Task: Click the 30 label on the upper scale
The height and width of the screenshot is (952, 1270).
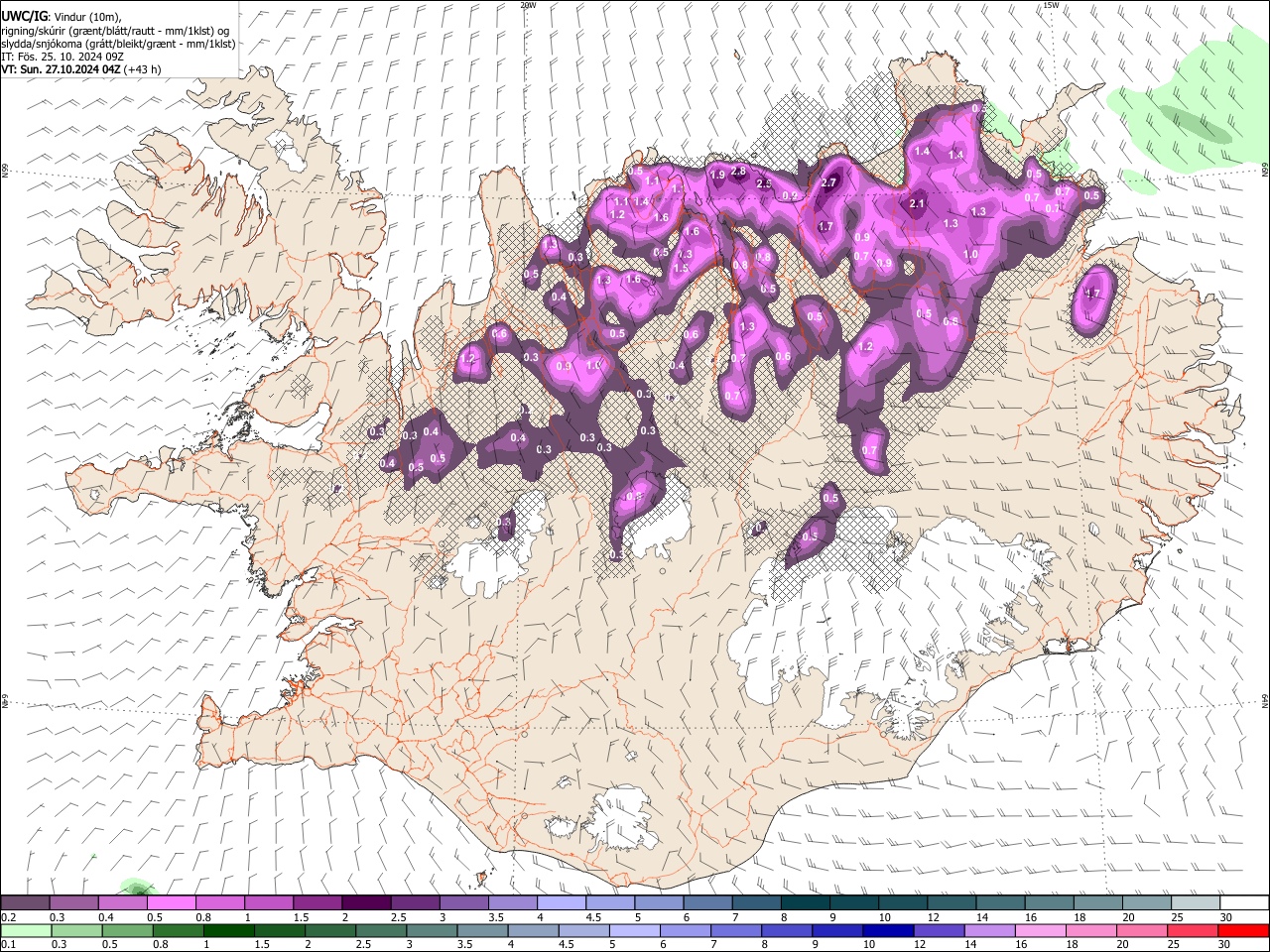Action: coord(1226,917)
